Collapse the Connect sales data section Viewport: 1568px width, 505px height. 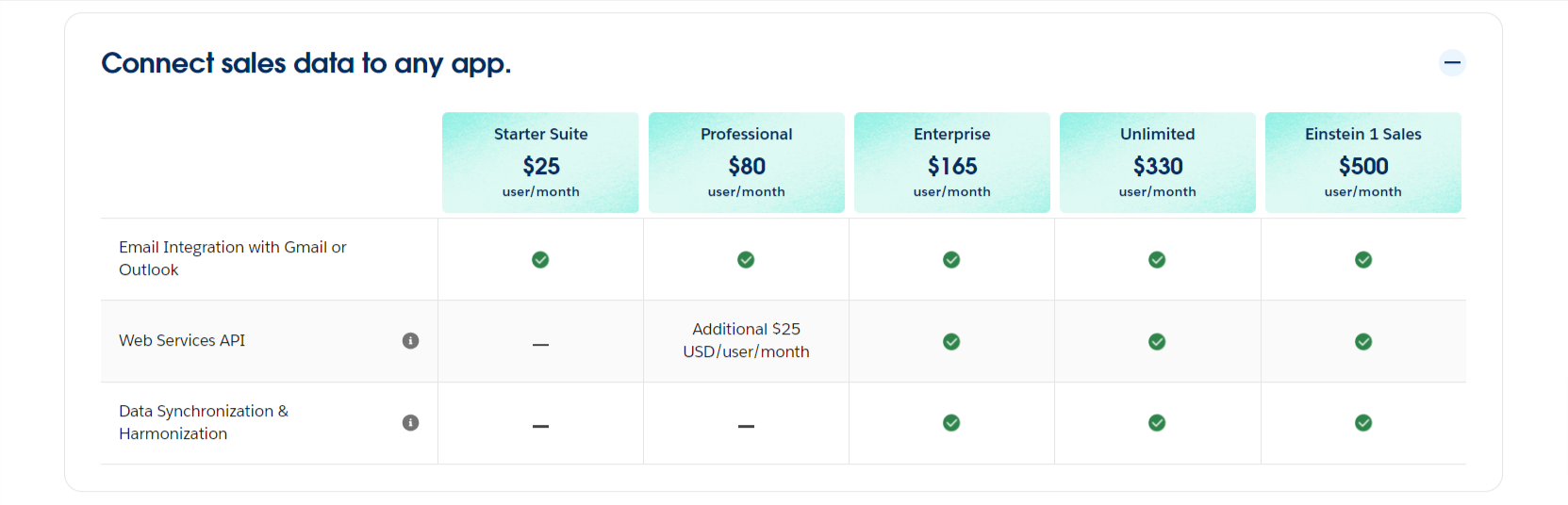click(1452, 63)
